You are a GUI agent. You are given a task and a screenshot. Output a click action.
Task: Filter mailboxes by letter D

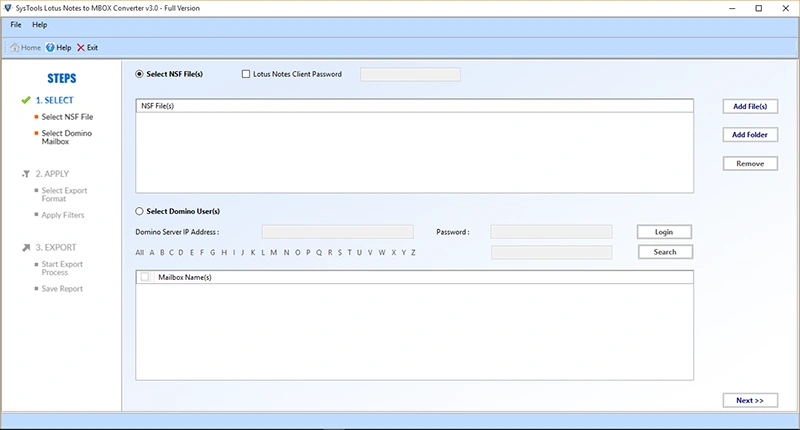(181, 252)
